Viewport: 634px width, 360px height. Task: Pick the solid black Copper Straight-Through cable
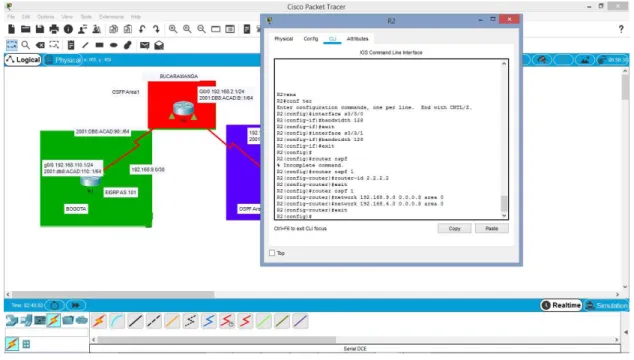[x=135, y=321]
